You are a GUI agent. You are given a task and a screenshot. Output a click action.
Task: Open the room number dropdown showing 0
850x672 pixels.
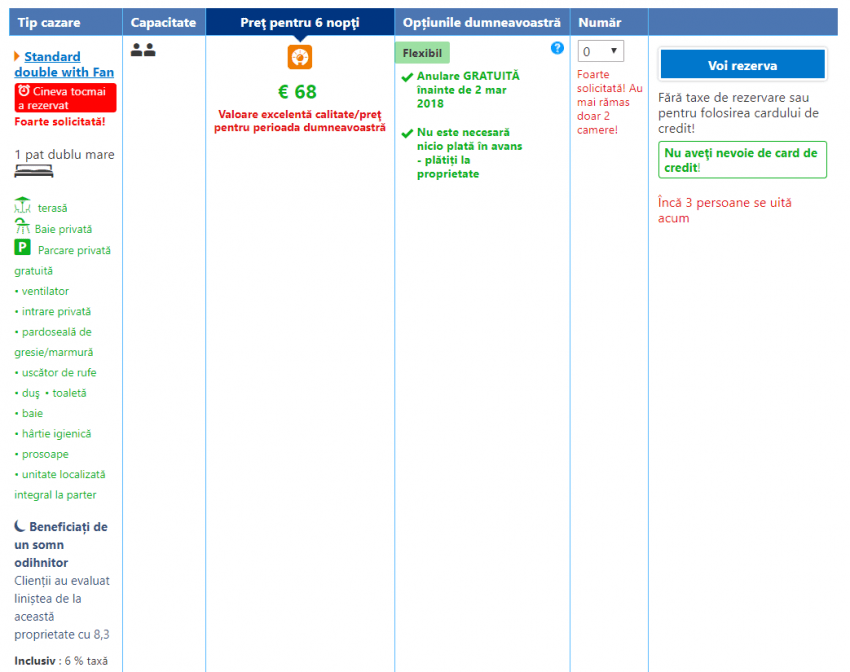coord(601,51)
